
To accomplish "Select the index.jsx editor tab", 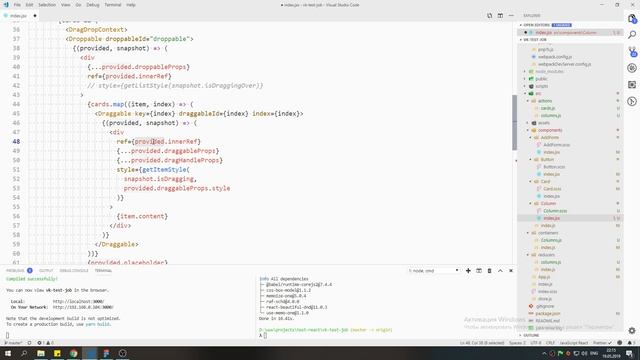I will [x=19, y=16].
